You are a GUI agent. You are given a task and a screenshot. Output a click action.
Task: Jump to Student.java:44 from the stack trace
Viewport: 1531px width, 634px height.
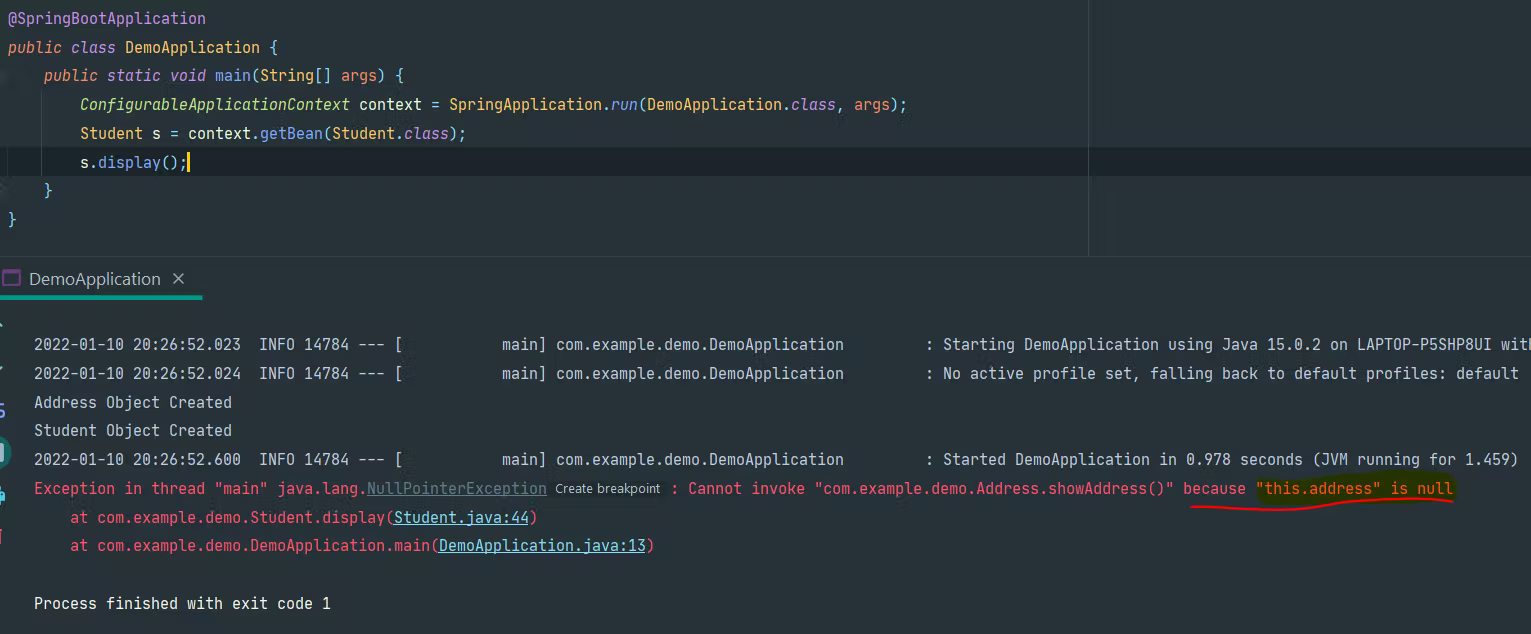click(x=465, y=517)
